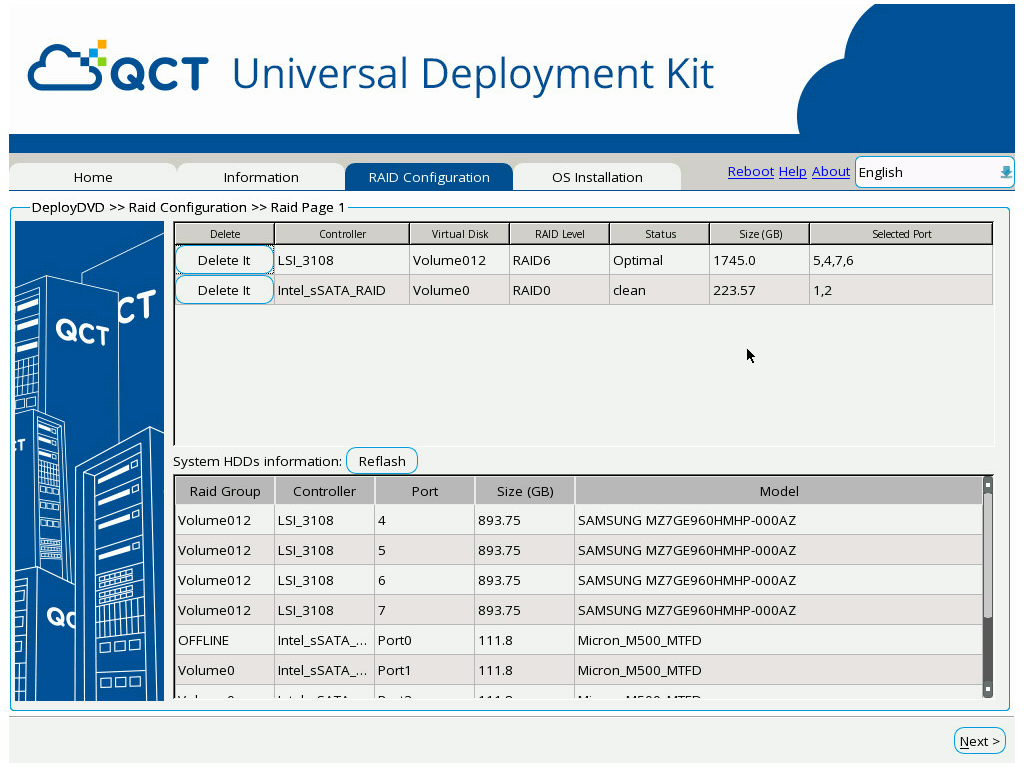1024x768 pixels.
Task: Select the LSI_3108 port 4 disk row
Action: (x=578, y=520)
